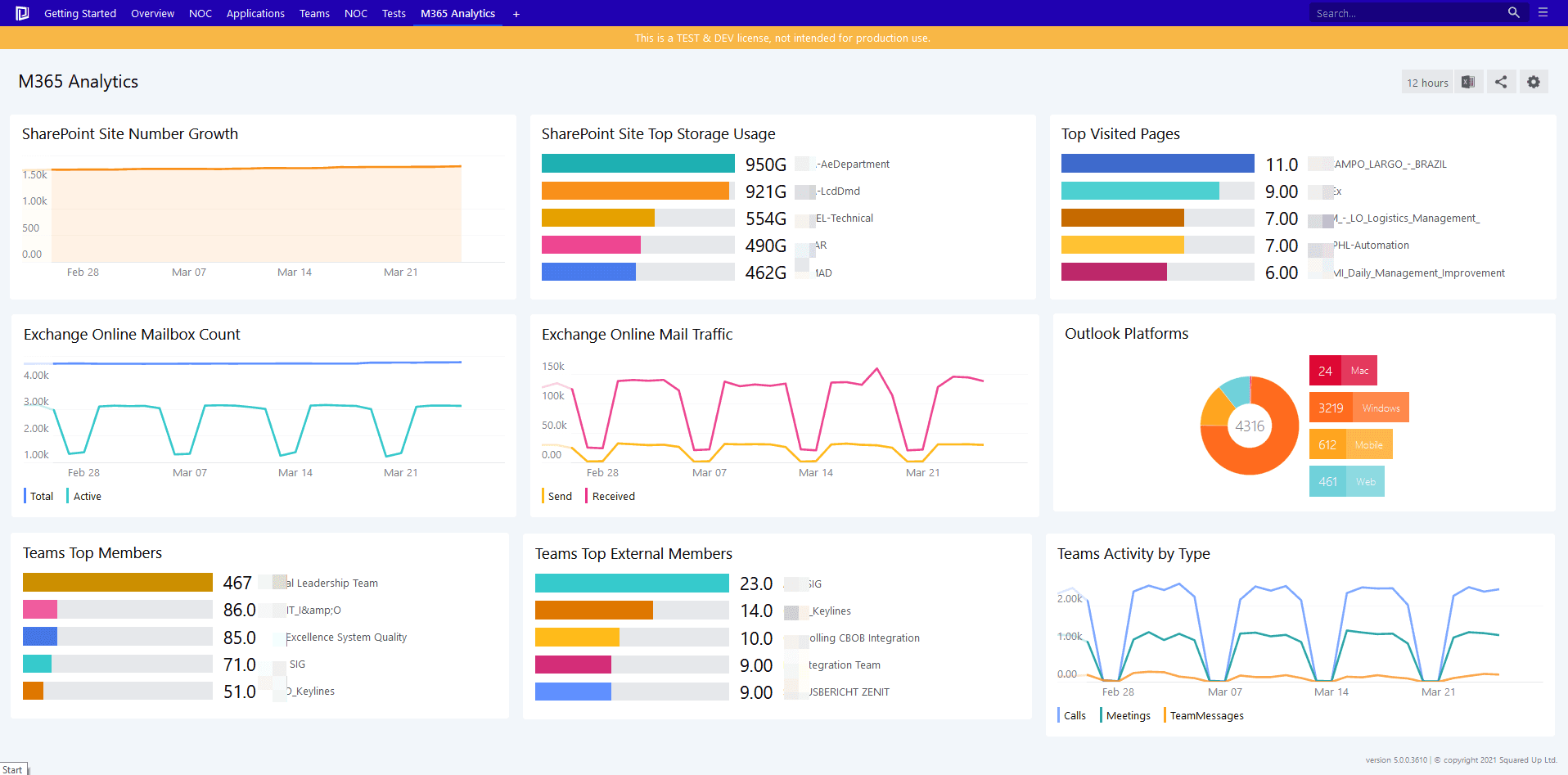Click the SquaredUp logo icon
This screenshot has height=775, width=1568.
click(x=22, y=13)
